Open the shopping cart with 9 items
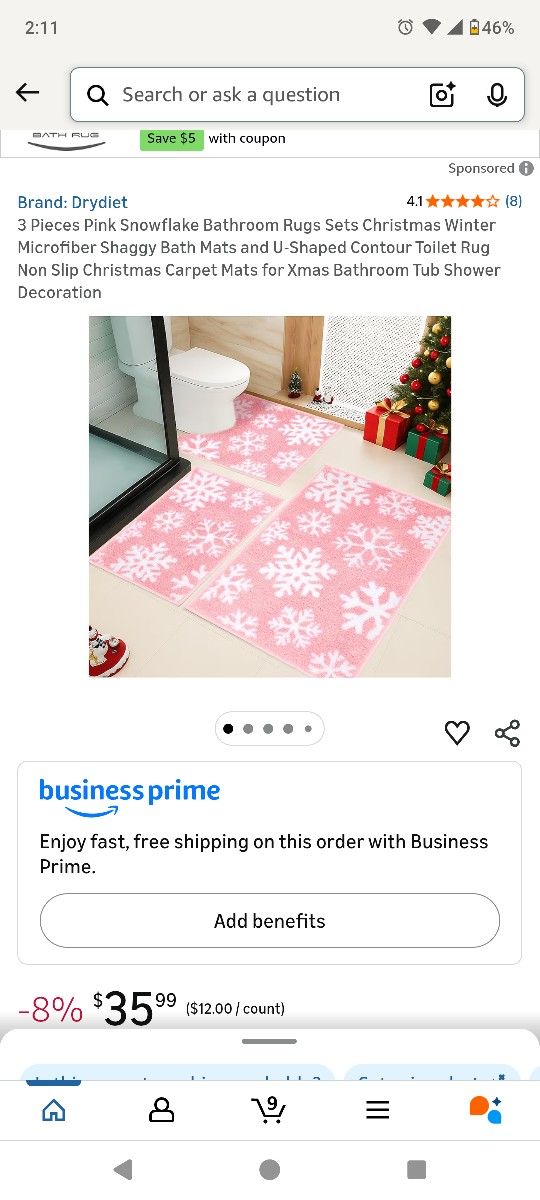 point(268,1110)
